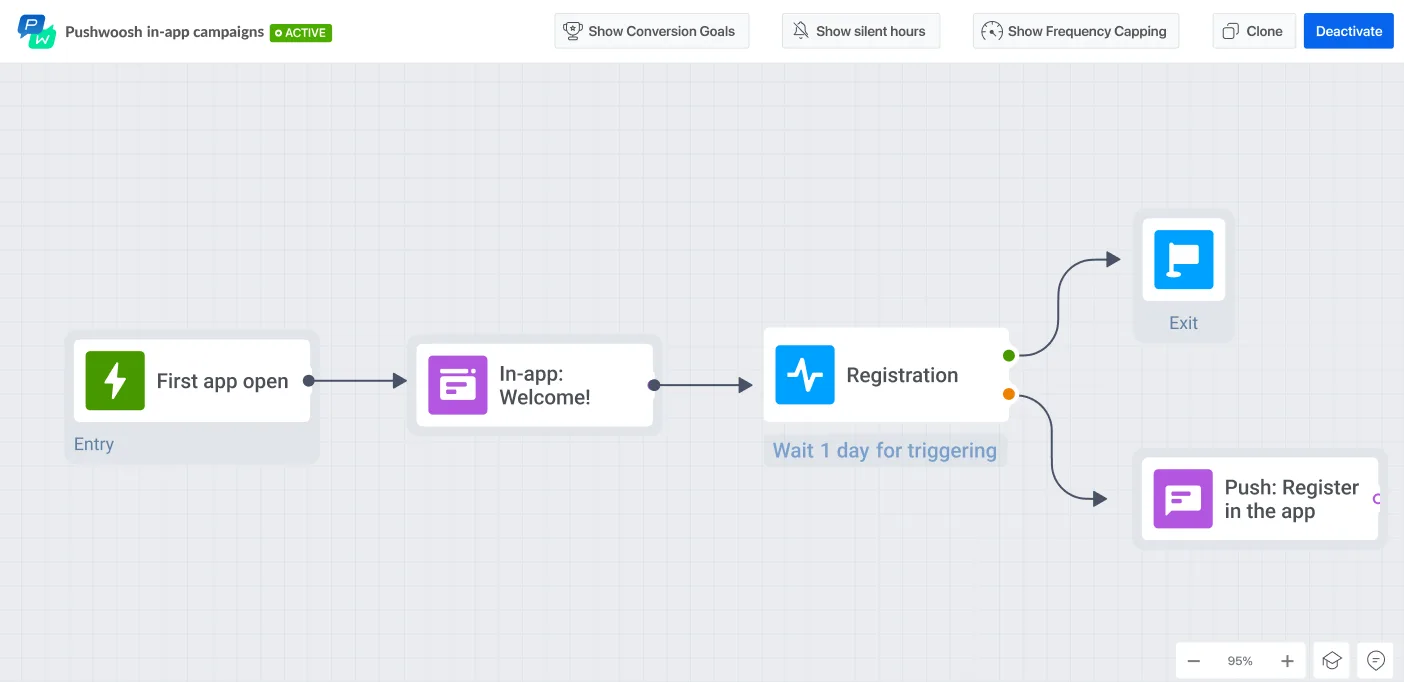Image resolution: width=1404 pixels, height=682 pixels.
Task: Toggle the ACTIVE status badge
Action: pyautogui.click(x=299, y=32)
